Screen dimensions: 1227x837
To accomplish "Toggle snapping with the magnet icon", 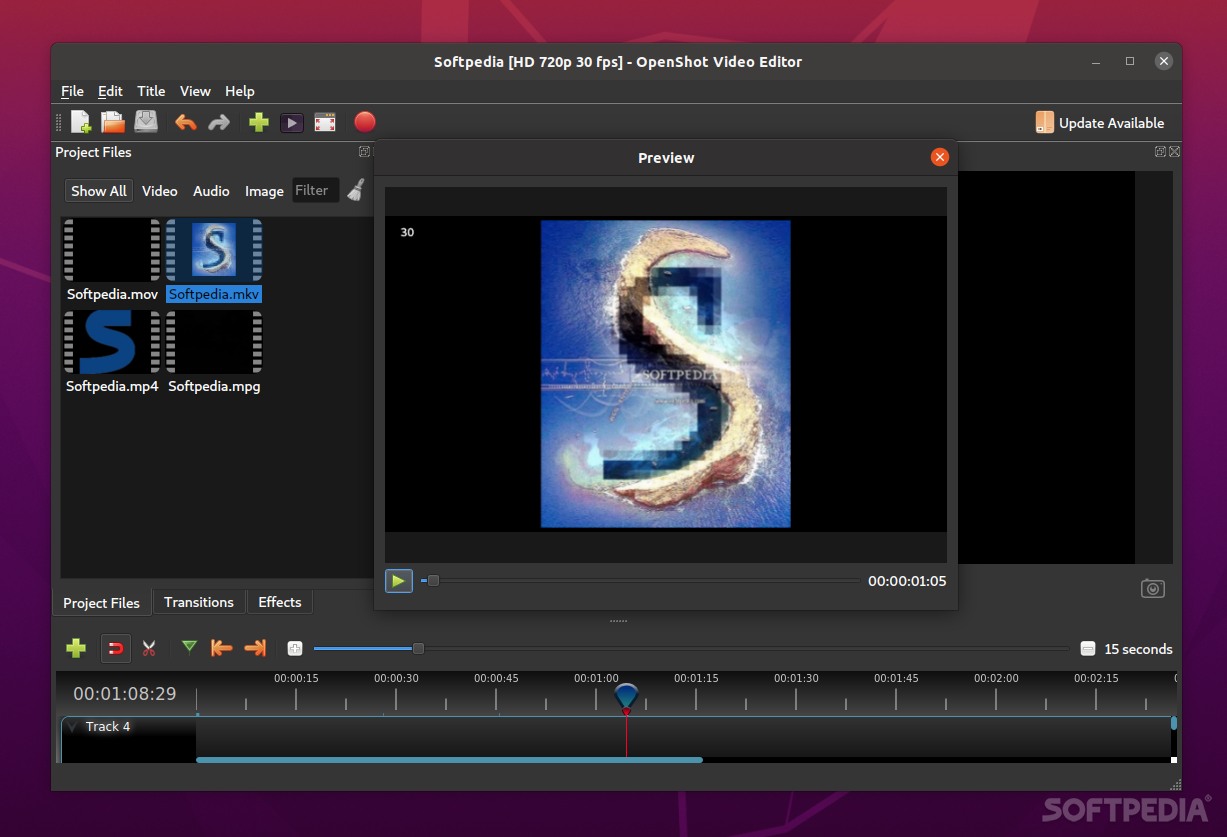I will pos(115,648).
